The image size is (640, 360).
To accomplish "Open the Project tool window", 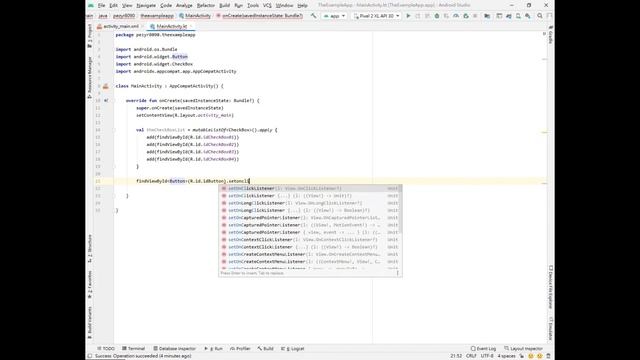I will pyautogui.click(x=90, y=36).
